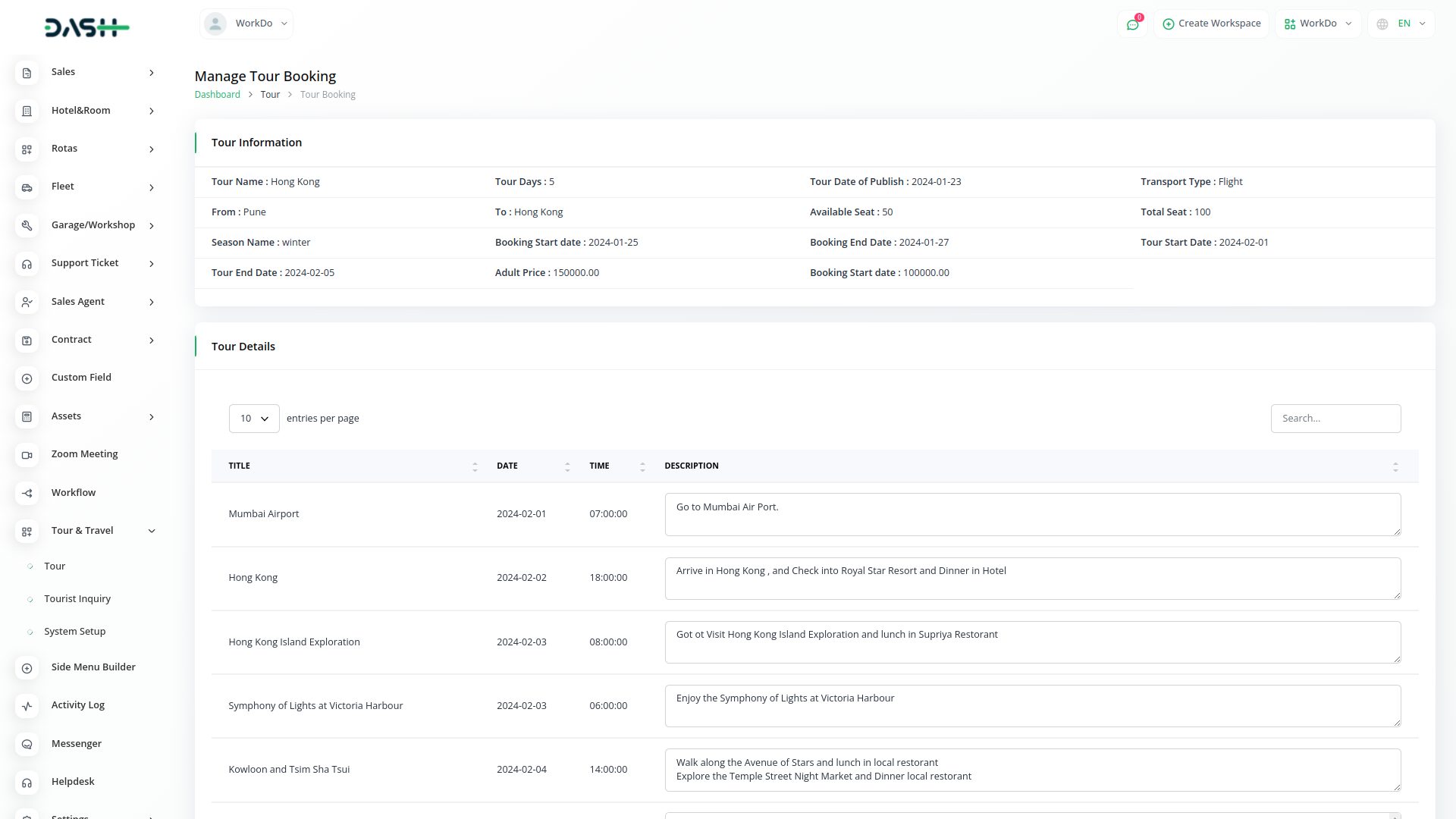Open Tourist Inquiry submenu item
Viewport: 1456px width, 819px height.
77,599
